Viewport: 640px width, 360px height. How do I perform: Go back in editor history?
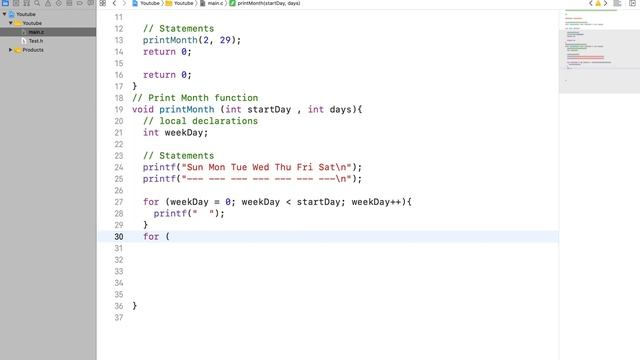coord(114,3)
